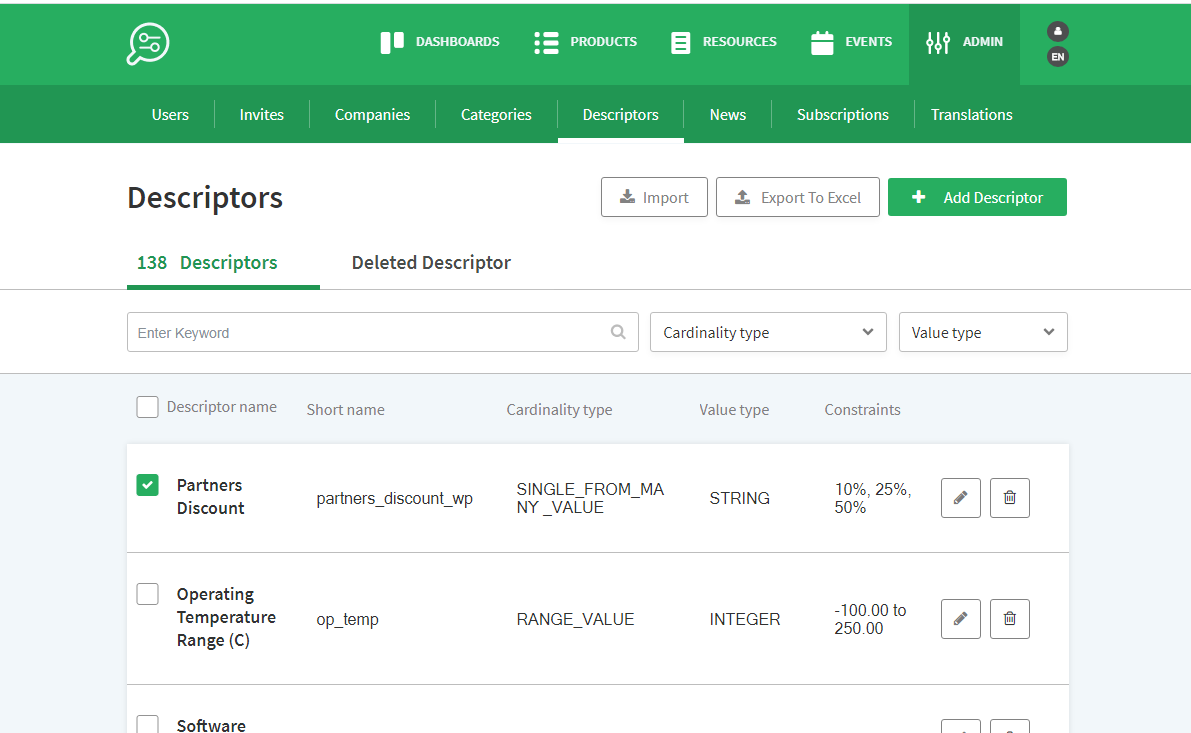Viewport: 1191px width, 733px height.
Task: Click the app logo in the header
Action: click(x=148, y=43)
